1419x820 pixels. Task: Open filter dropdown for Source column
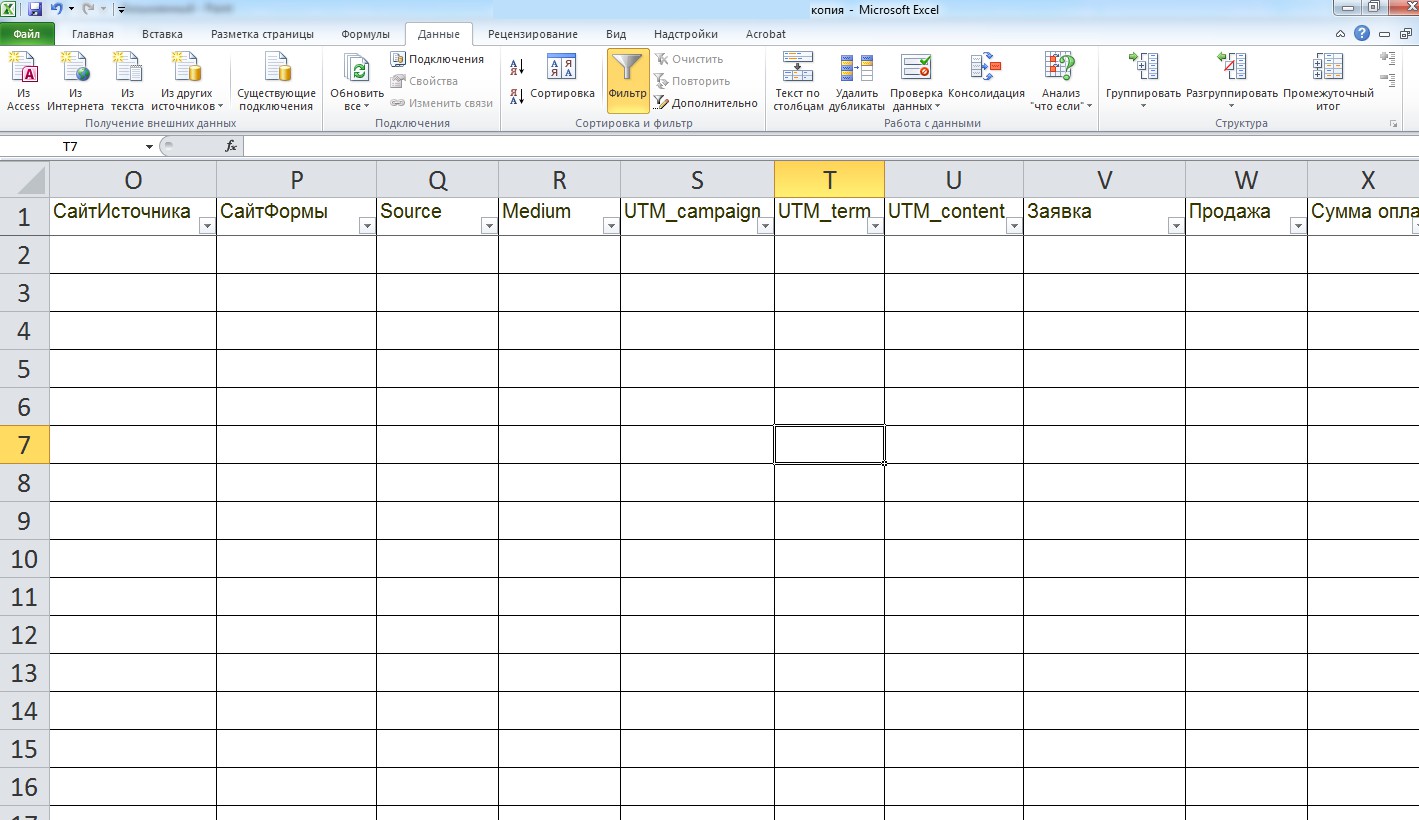click(x=489, y=227)
